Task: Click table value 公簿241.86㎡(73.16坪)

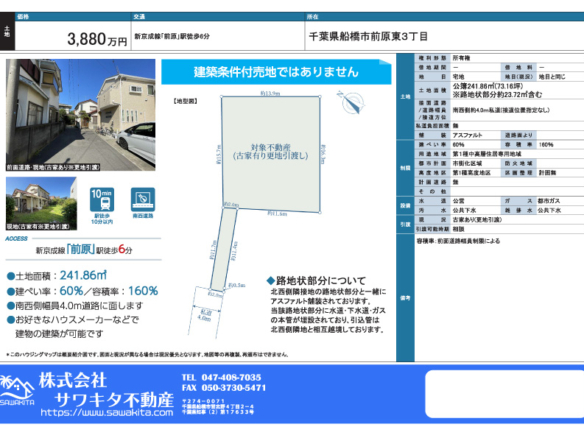Action: [x=488, y=86]
